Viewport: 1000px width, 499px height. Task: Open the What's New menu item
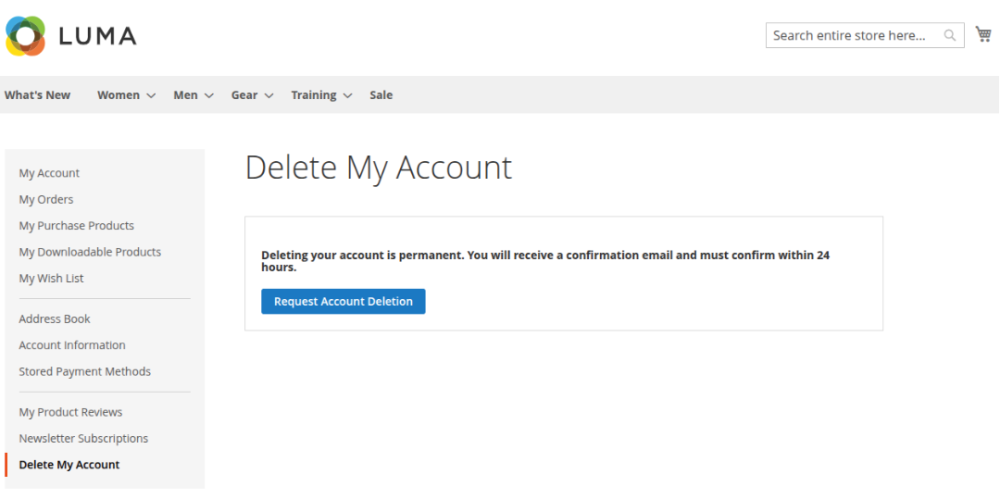tap(37, 95)
